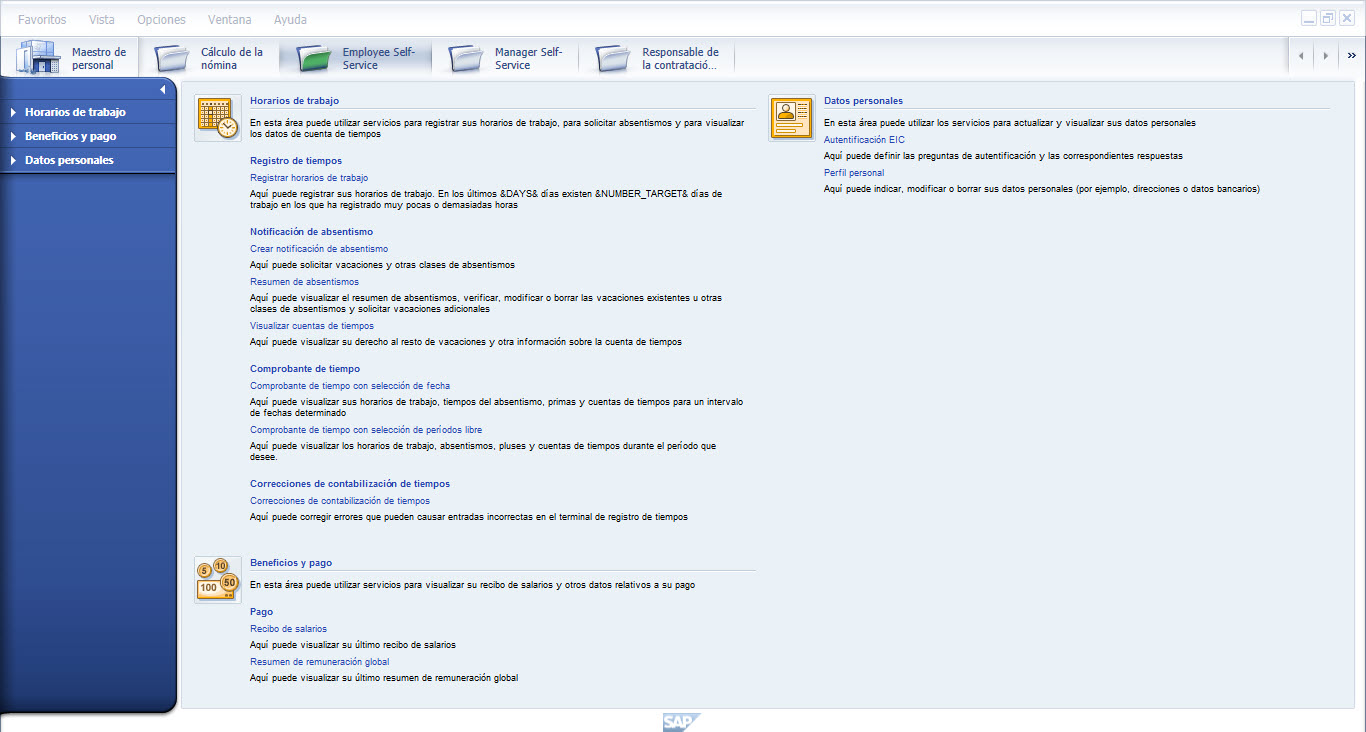Open Registrar horarios de trabajo
1366x732 pixels.
click(310, 177)
